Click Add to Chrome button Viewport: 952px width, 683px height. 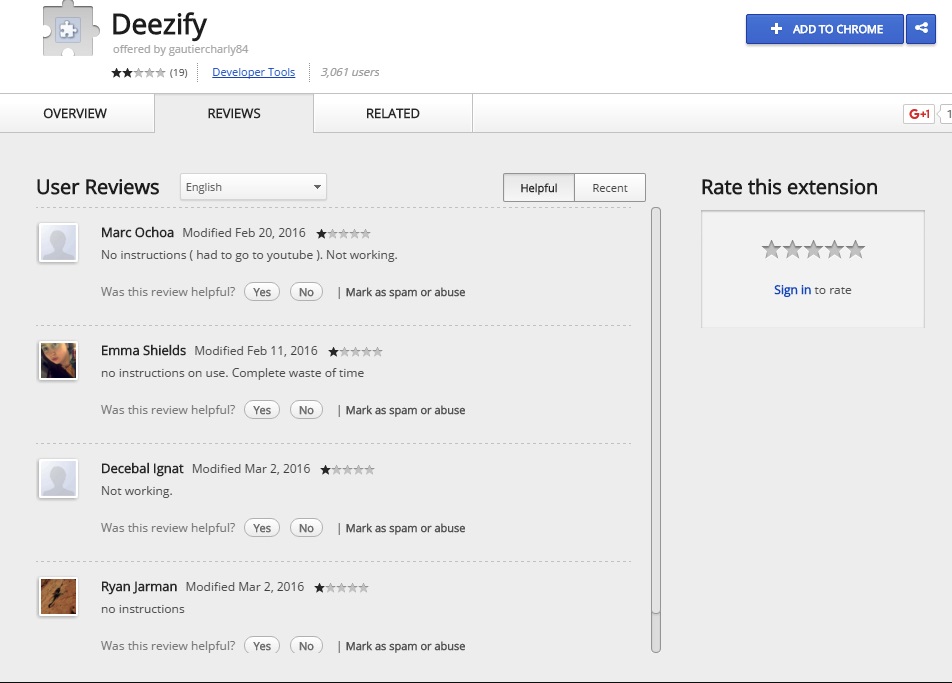coord(824,29)
